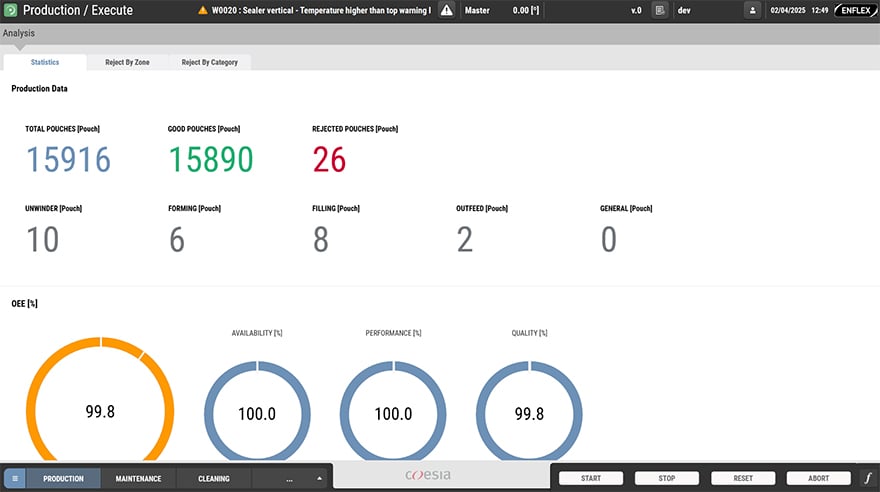This screenshot has height=492, width=880.
Task: Click the user profile icon
Action: click(752, 10)
